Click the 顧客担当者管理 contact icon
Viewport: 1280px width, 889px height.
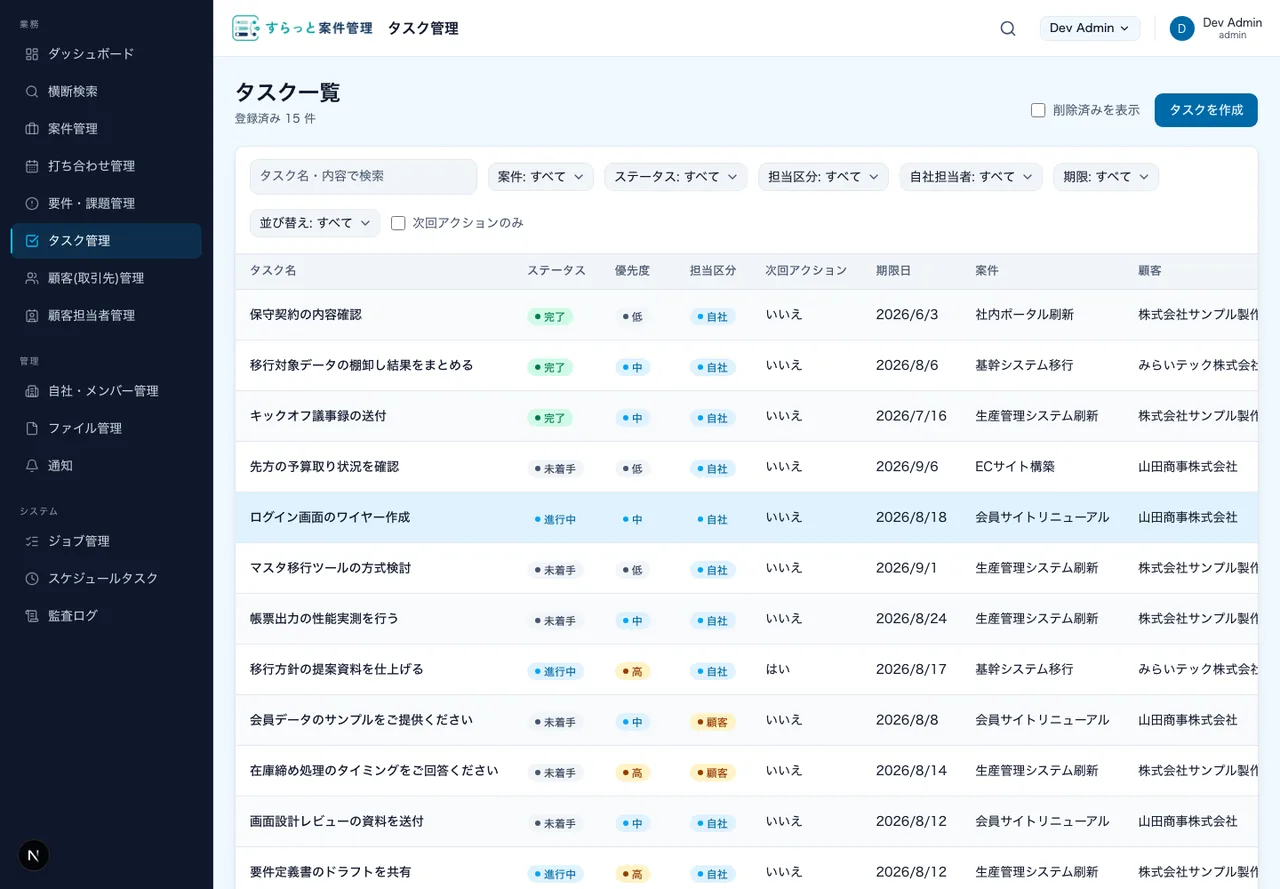32,315
